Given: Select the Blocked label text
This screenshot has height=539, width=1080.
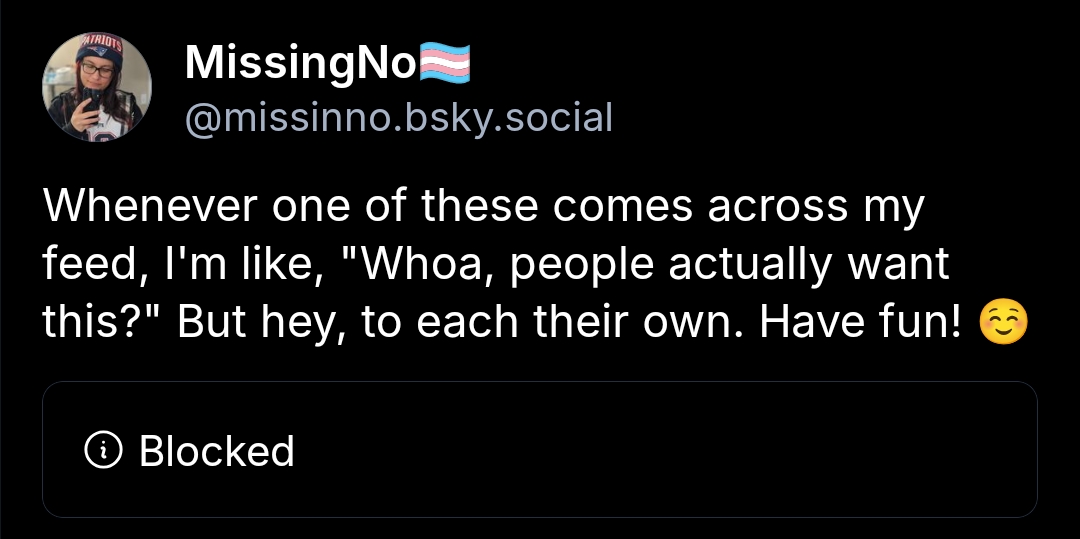Looking at the screenshot, I should click(x=217, y=451).
